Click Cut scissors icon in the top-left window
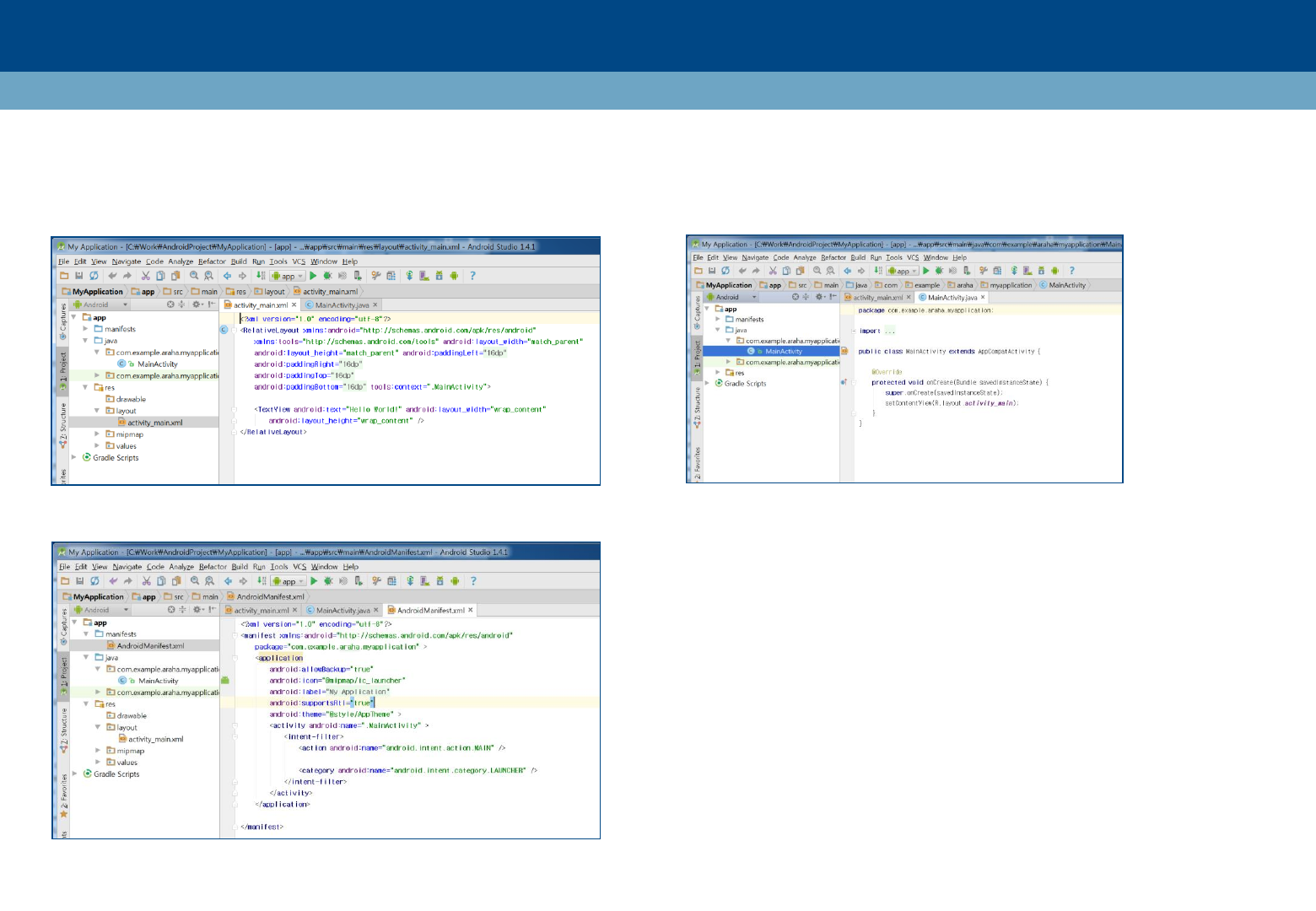This screenshot has width=1316, height=911. click(145, 276)
